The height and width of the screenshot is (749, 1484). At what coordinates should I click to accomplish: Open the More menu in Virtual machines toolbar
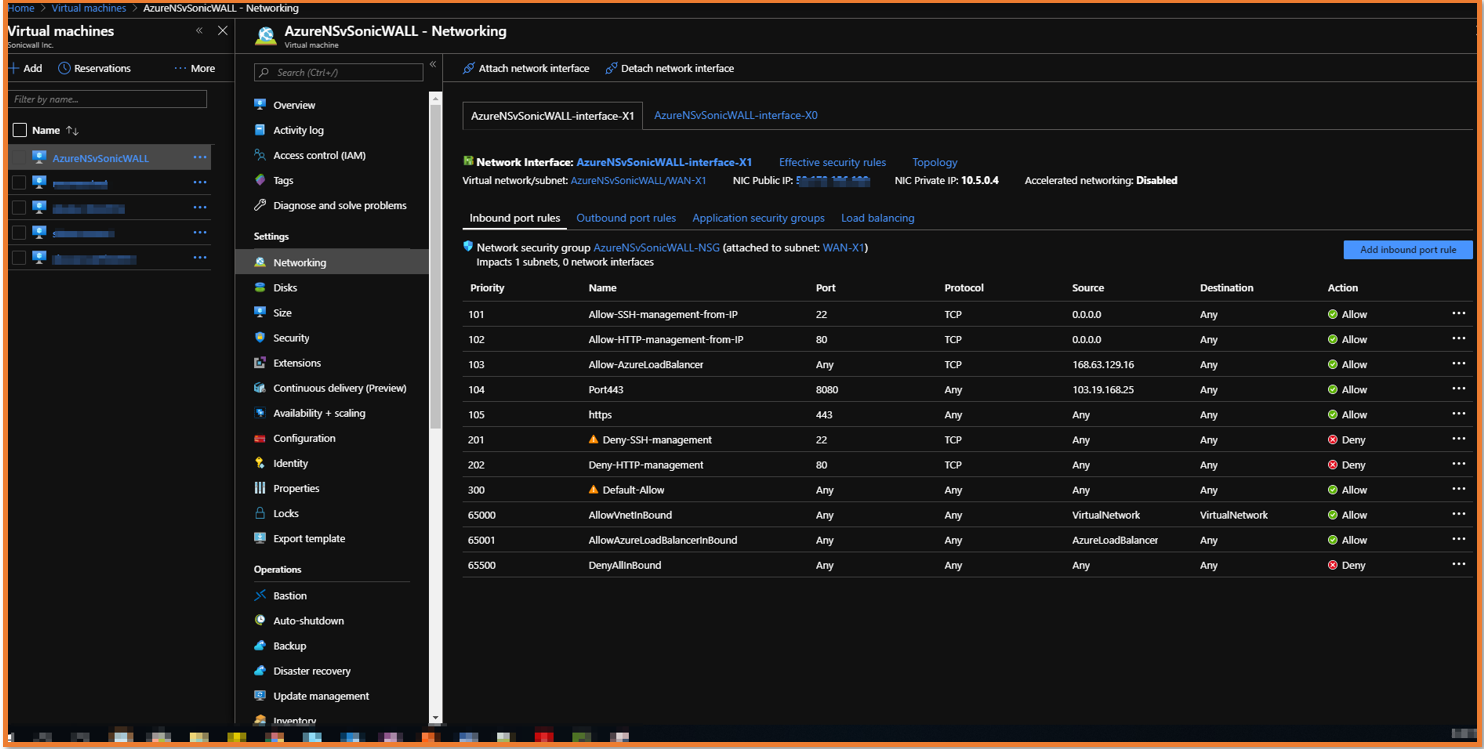coord(195,68)
